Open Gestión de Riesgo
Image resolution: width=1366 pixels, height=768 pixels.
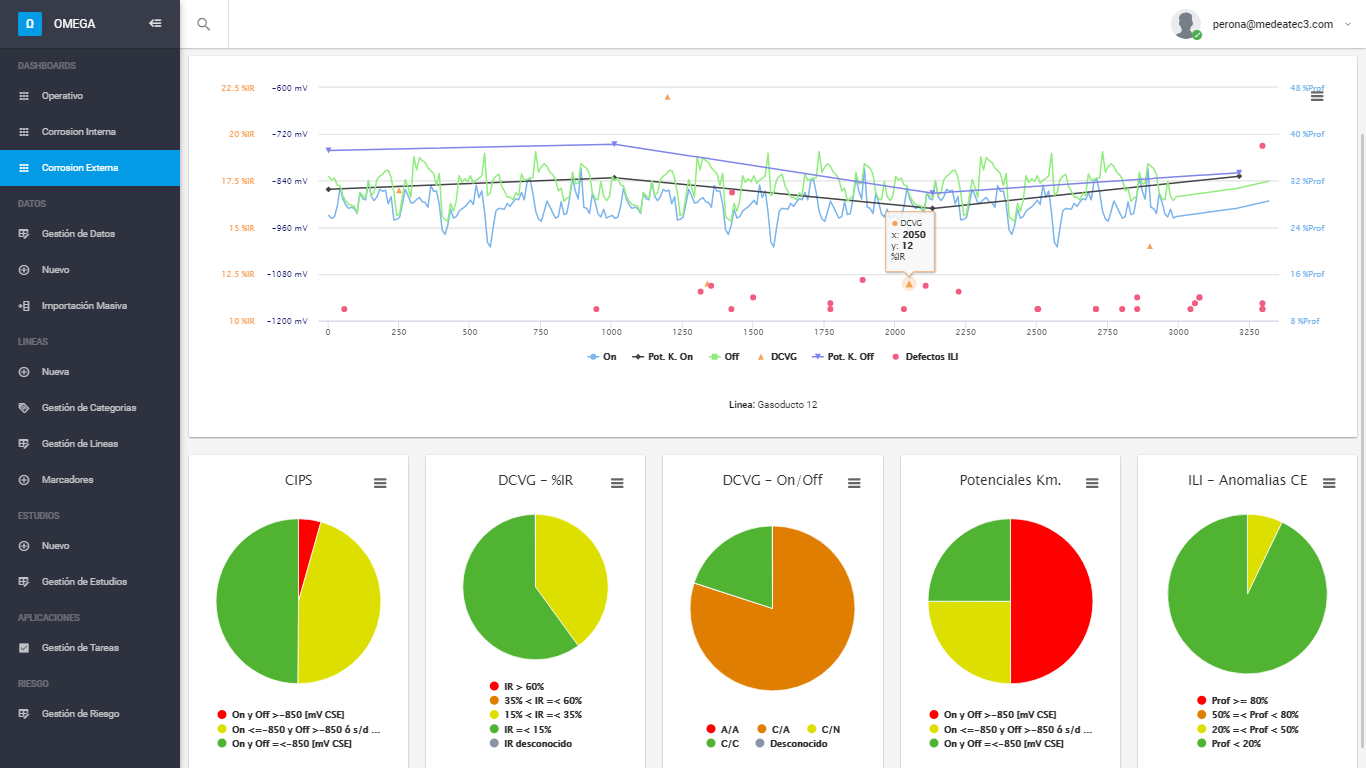coord(90,714)
